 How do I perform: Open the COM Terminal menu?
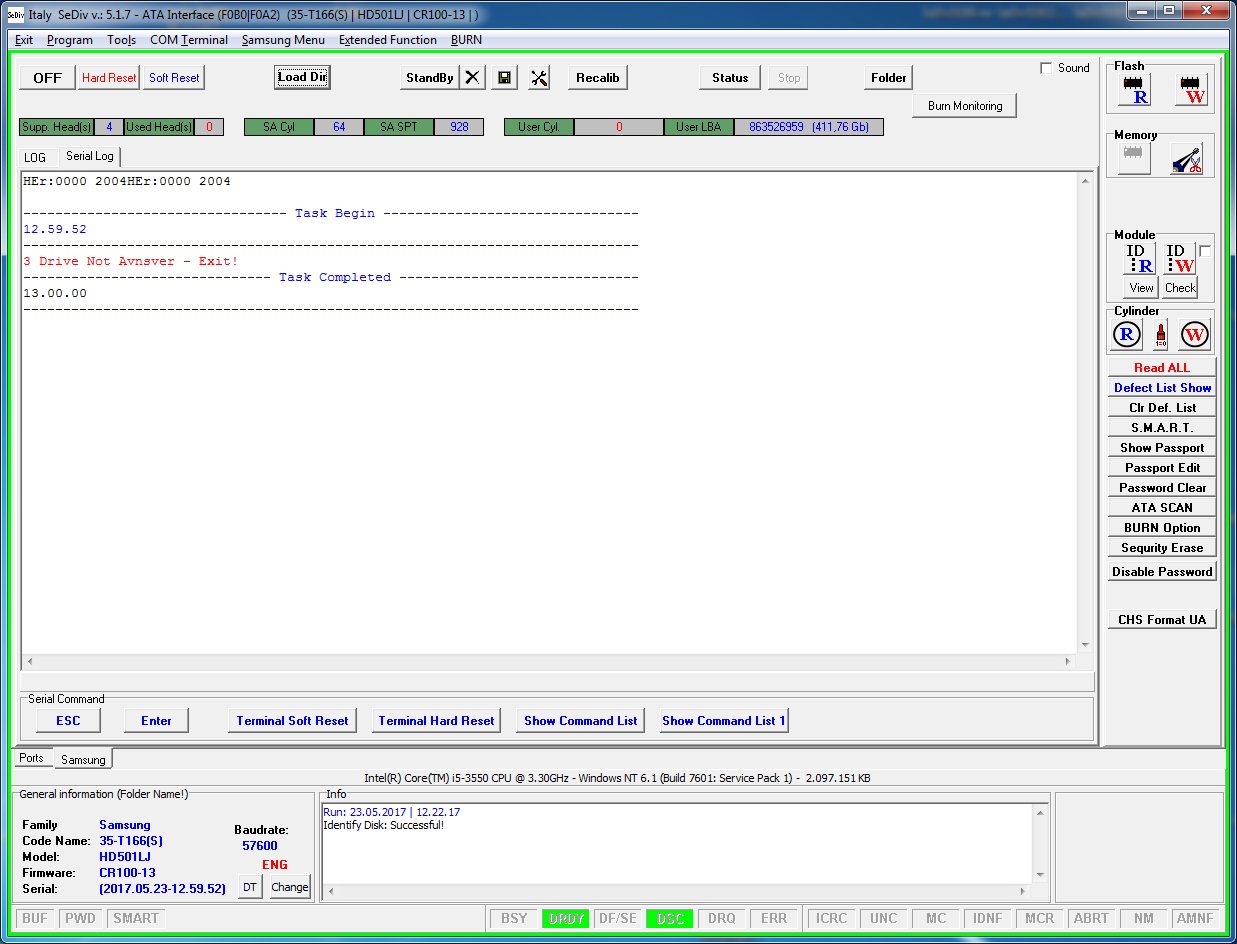189,40
